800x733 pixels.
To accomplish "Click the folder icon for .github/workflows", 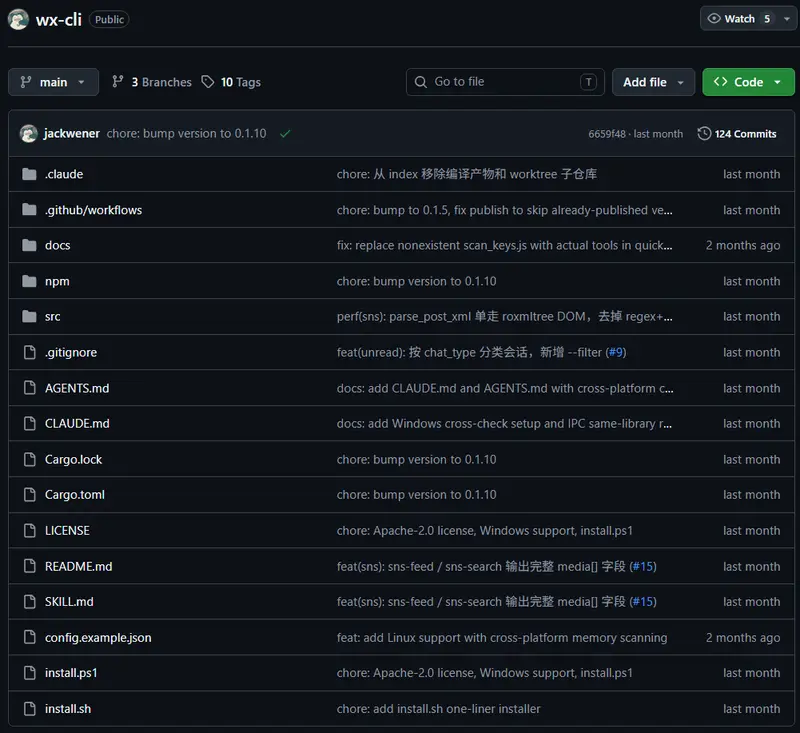I will click(x=30, y=210).
